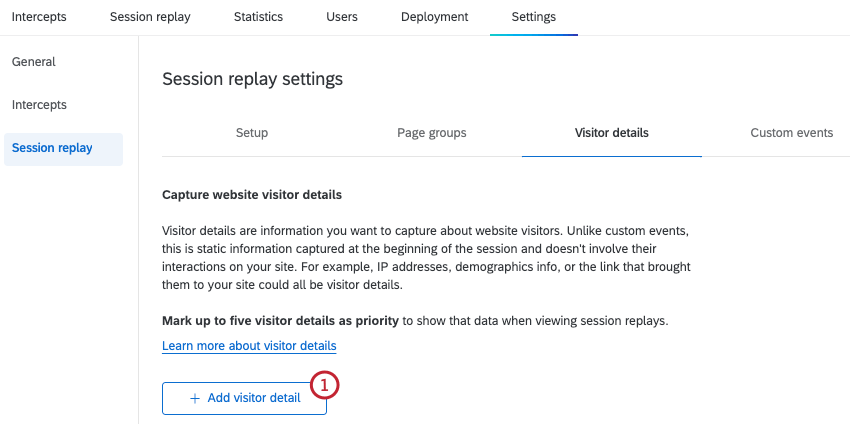Select the Deployment tab
Image resolution: width=850 pixels, height=424 pixels.
(x=435, y=17)
